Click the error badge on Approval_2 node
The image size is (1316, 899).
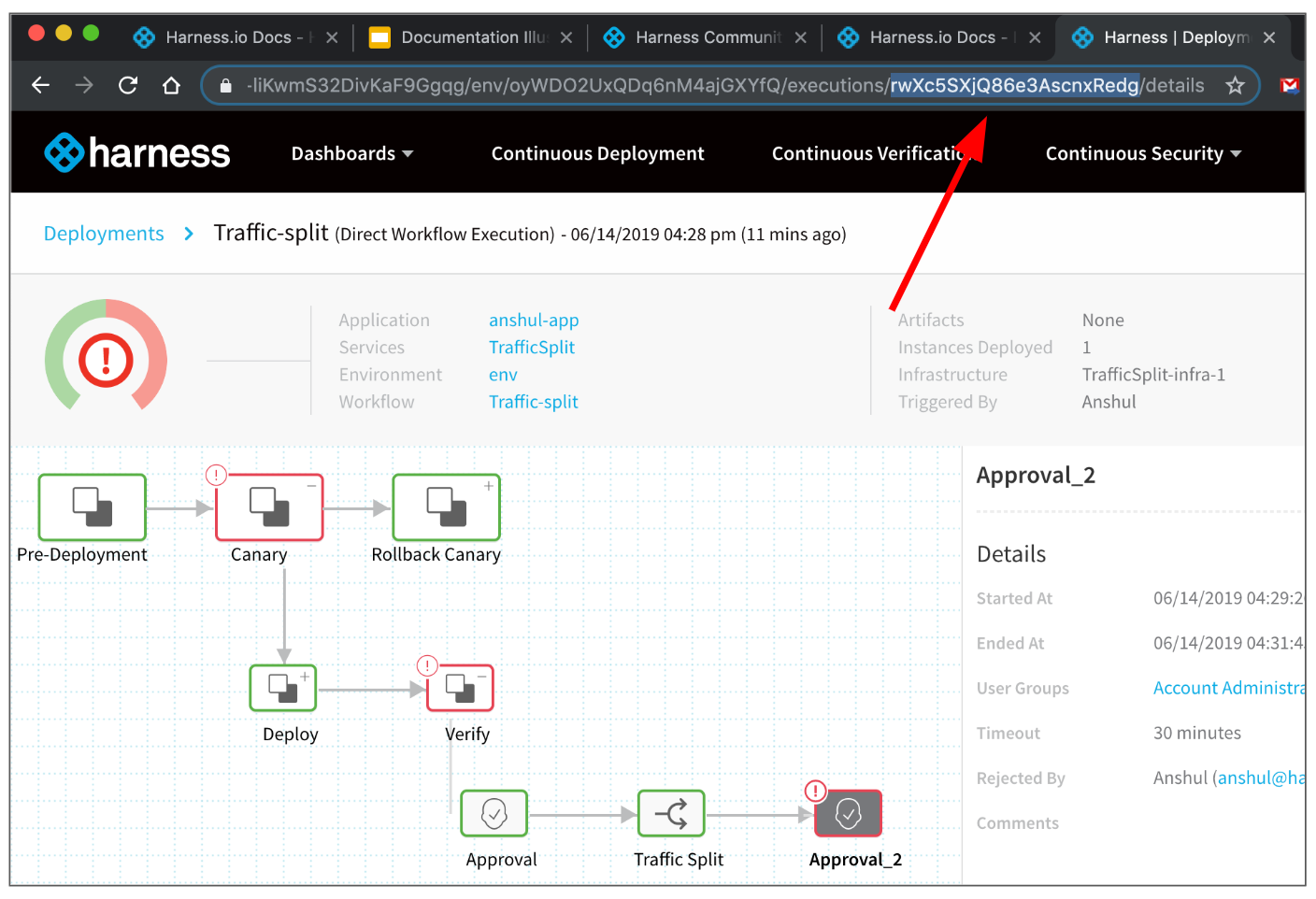tap(815, 792)
